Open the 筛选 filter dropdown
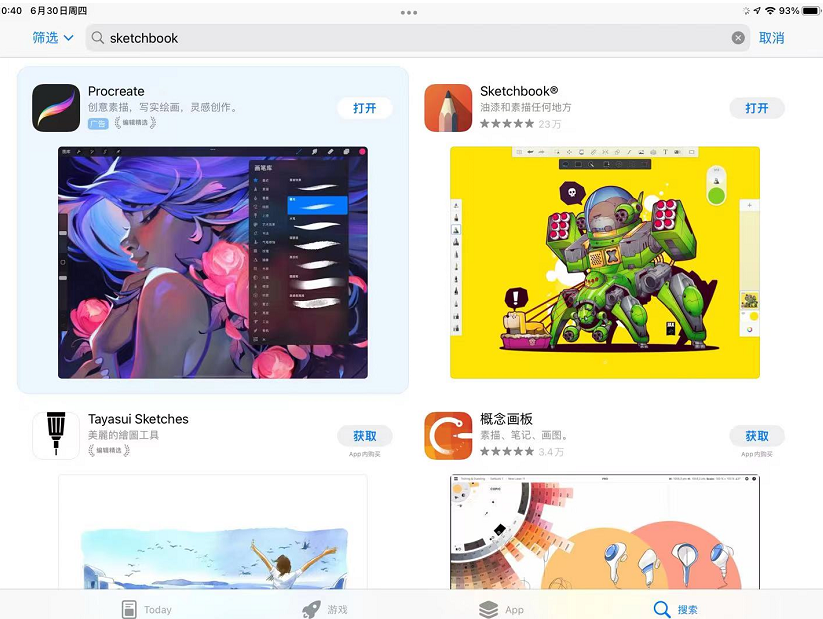This screenshot has height=619, width=823. pos(50,38)
